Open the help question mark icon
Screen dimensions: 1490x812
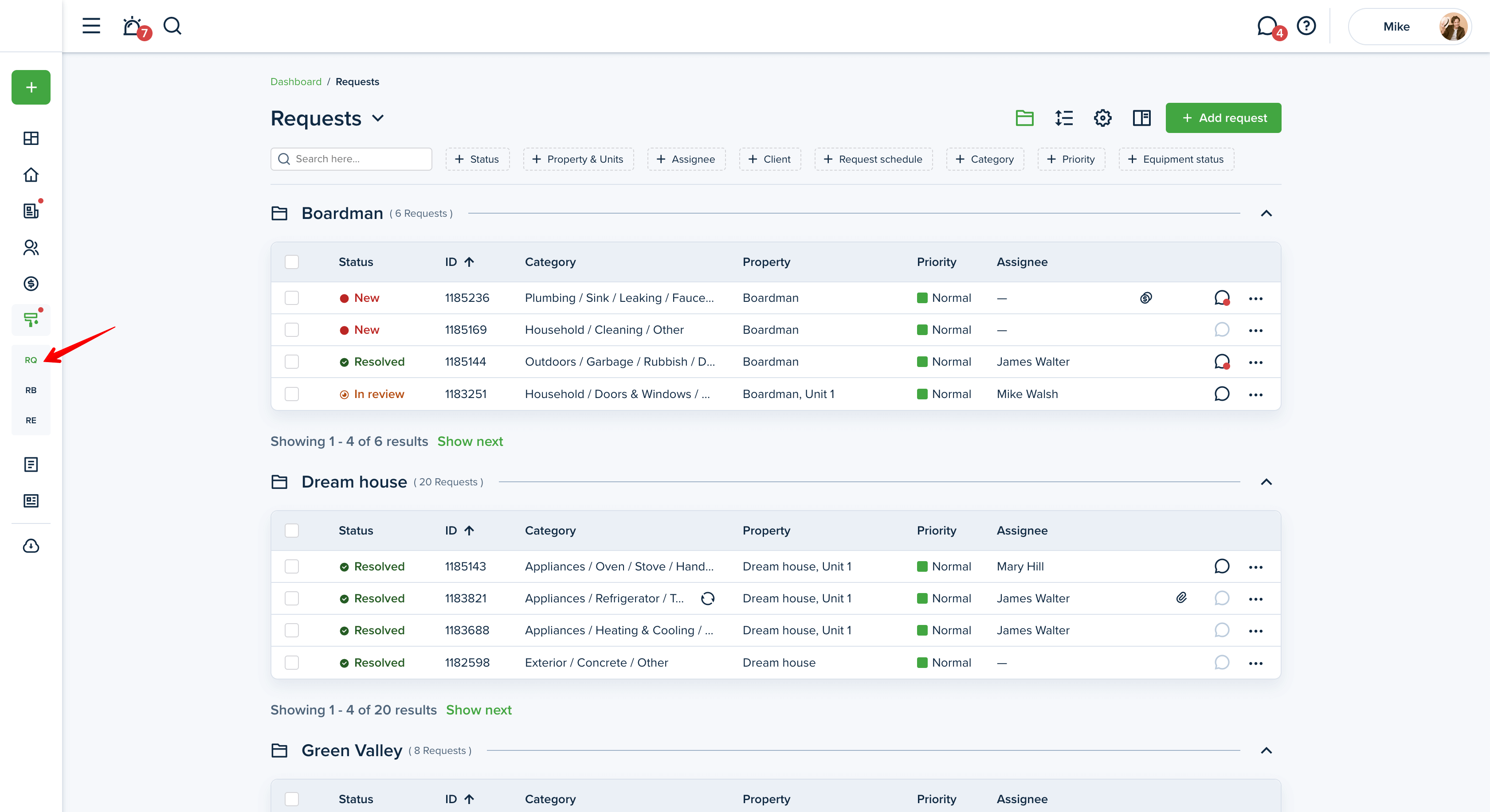pos(1306,26)
